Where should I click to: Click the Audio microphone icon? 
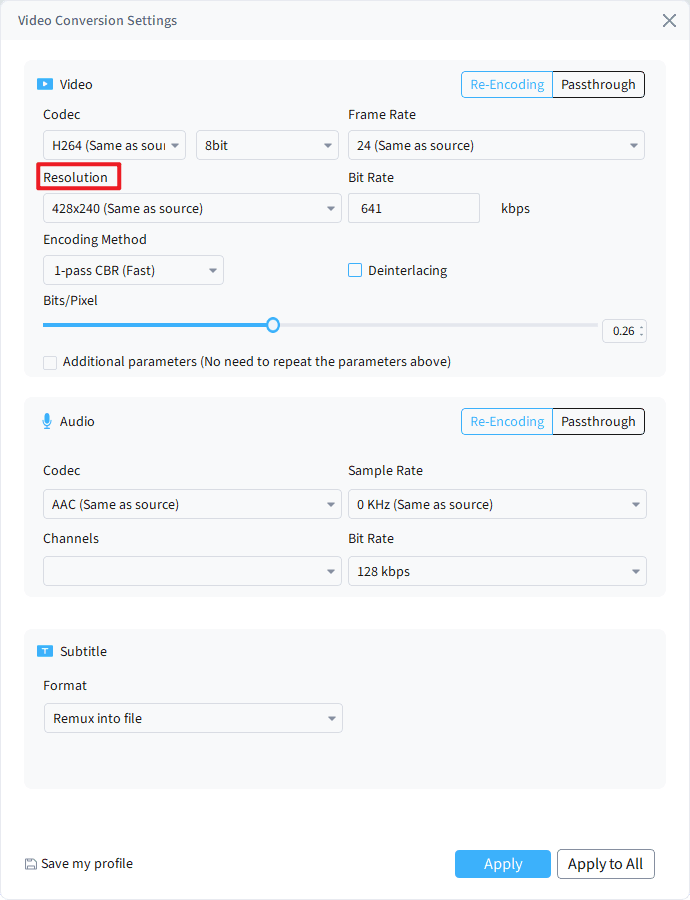46,421
